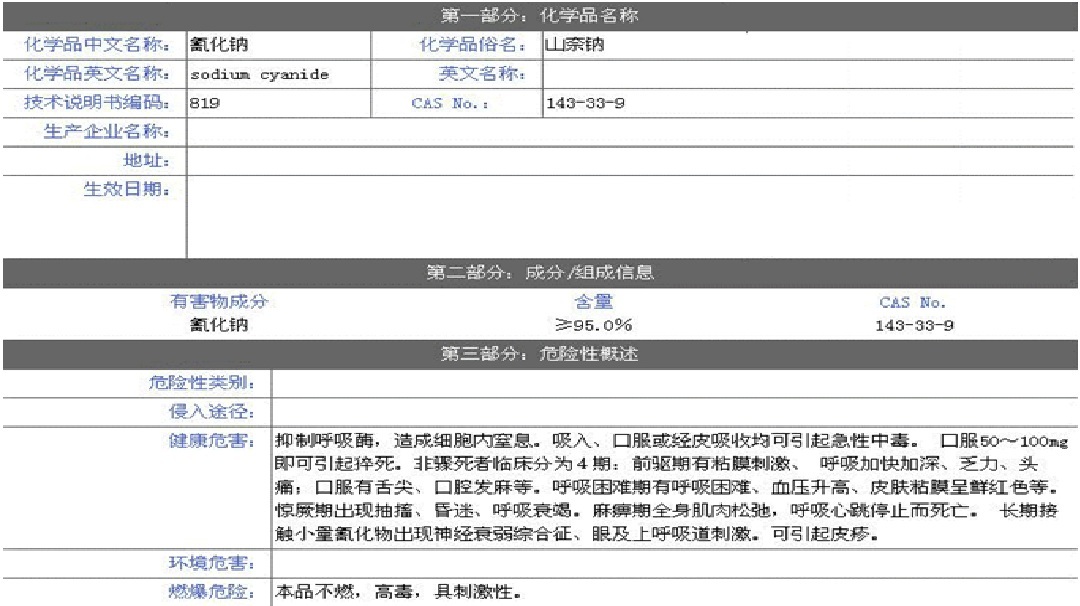Click the 第三部分: 危险性概述 section header
Screen dimensions: 1080x606
pyautogui.click(x=540, y=354)
